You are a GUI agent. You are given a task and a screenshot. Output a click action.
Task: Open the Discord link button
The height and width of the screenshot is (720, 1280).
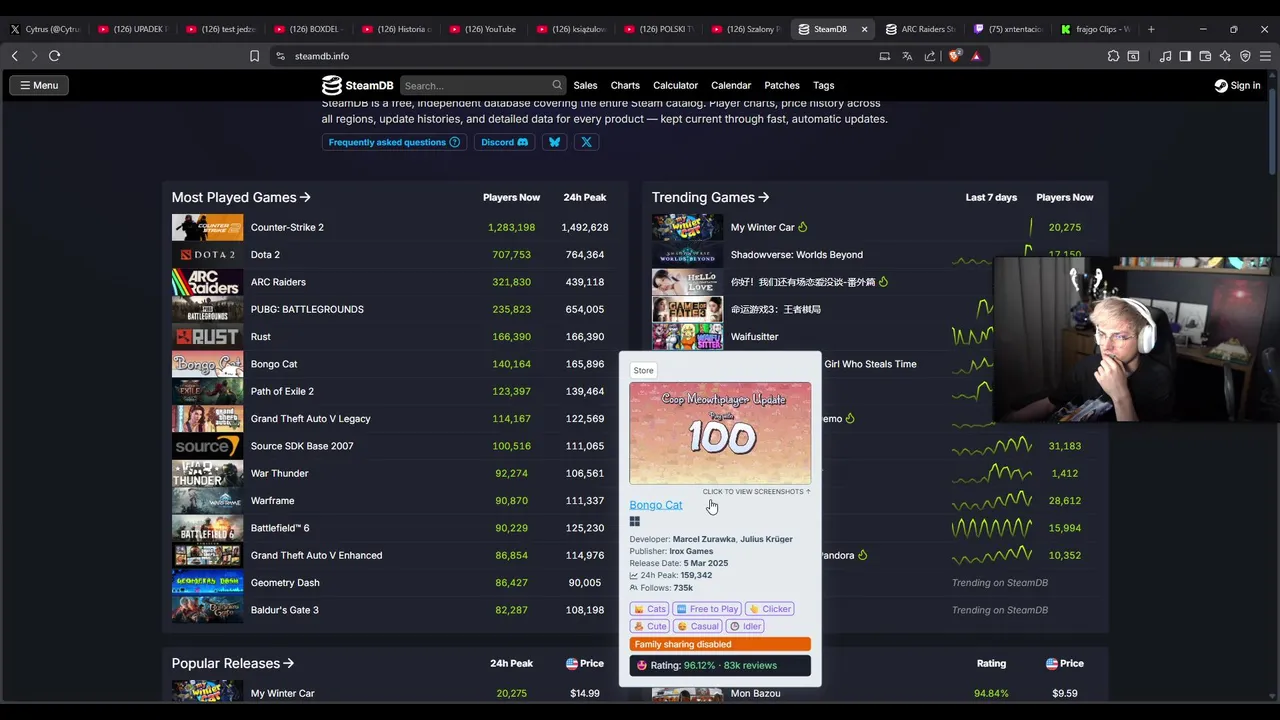(x=504, y=142)
